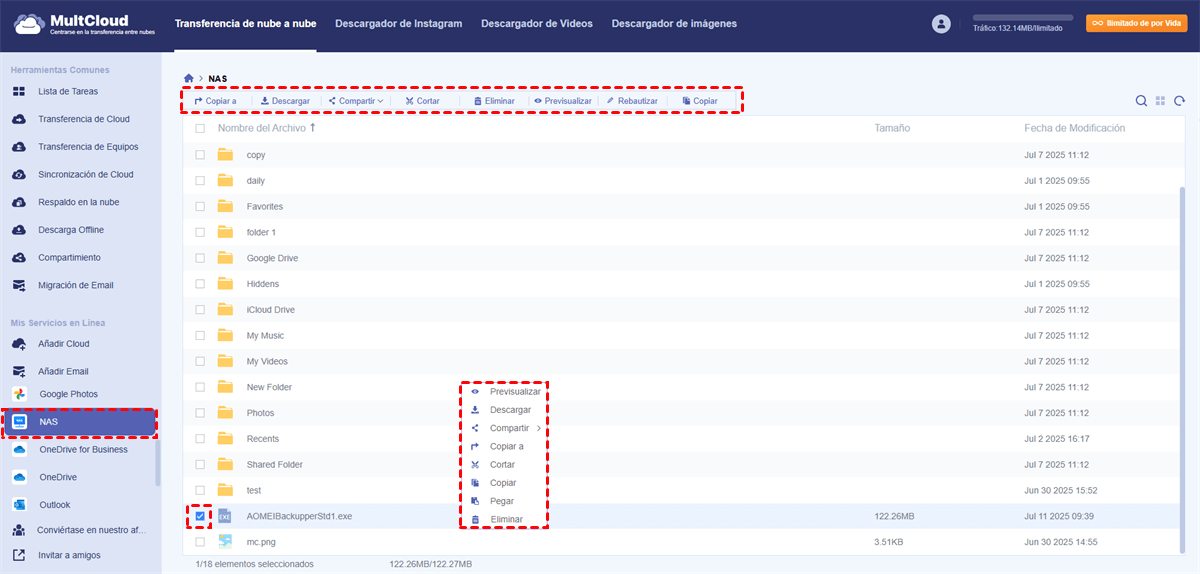Click Descargar in toolbar
Screen dimensions: 1200x574
coord(285,101)
